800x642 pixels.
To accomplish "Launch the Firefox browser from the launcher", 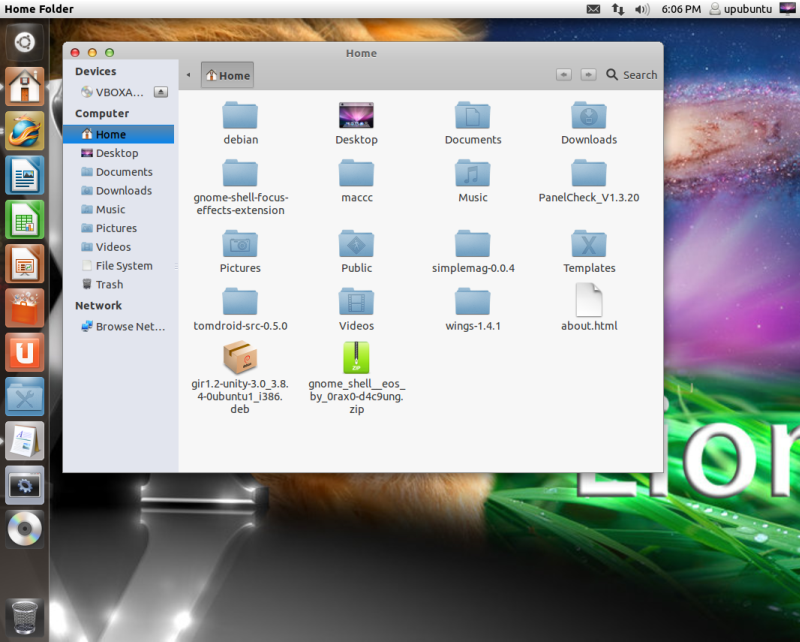I will [24, 131].
